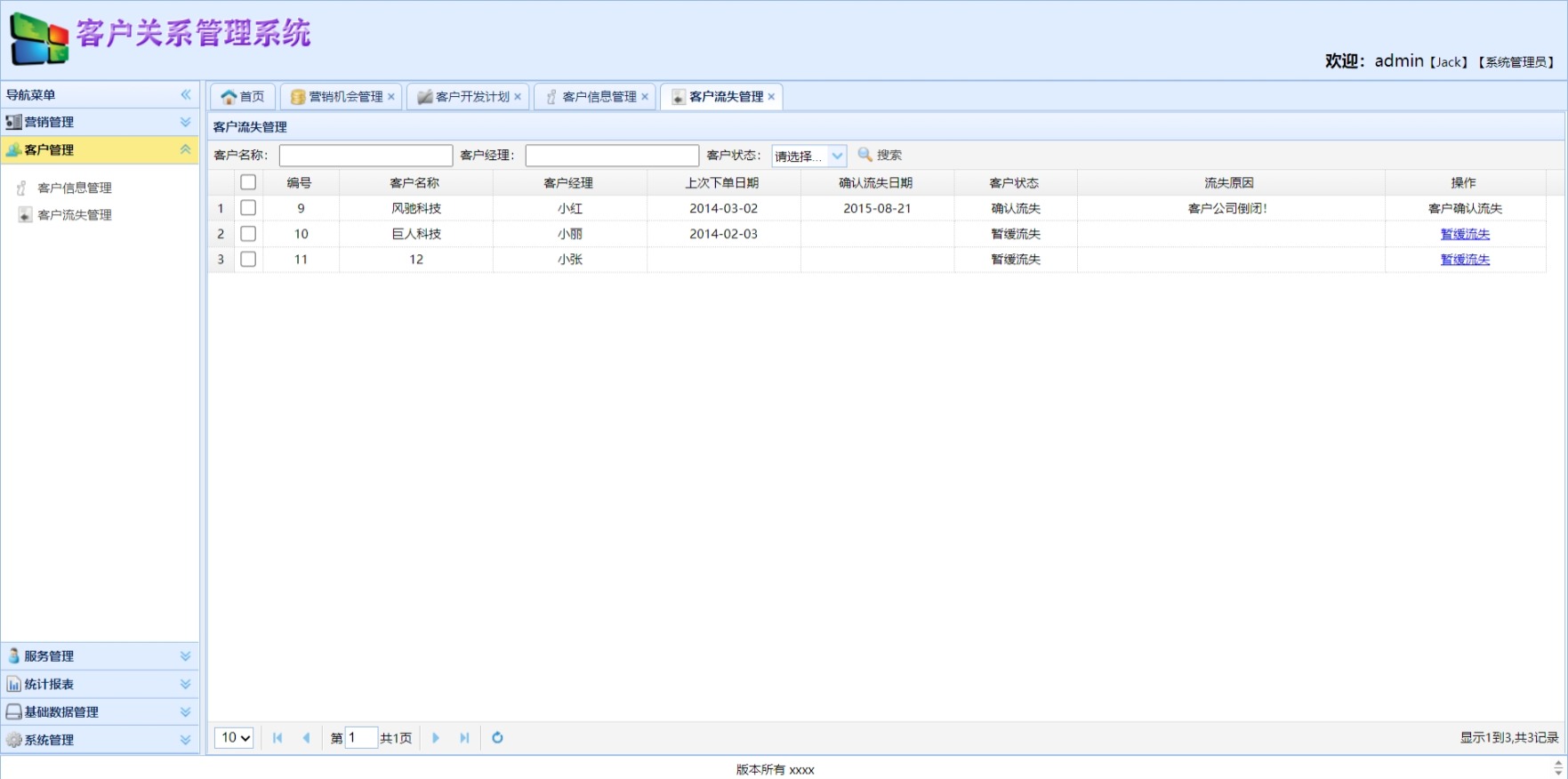This screenshot has height=779, width=1568.
Task: Switch to the 首页 tab
Action: 243,97
